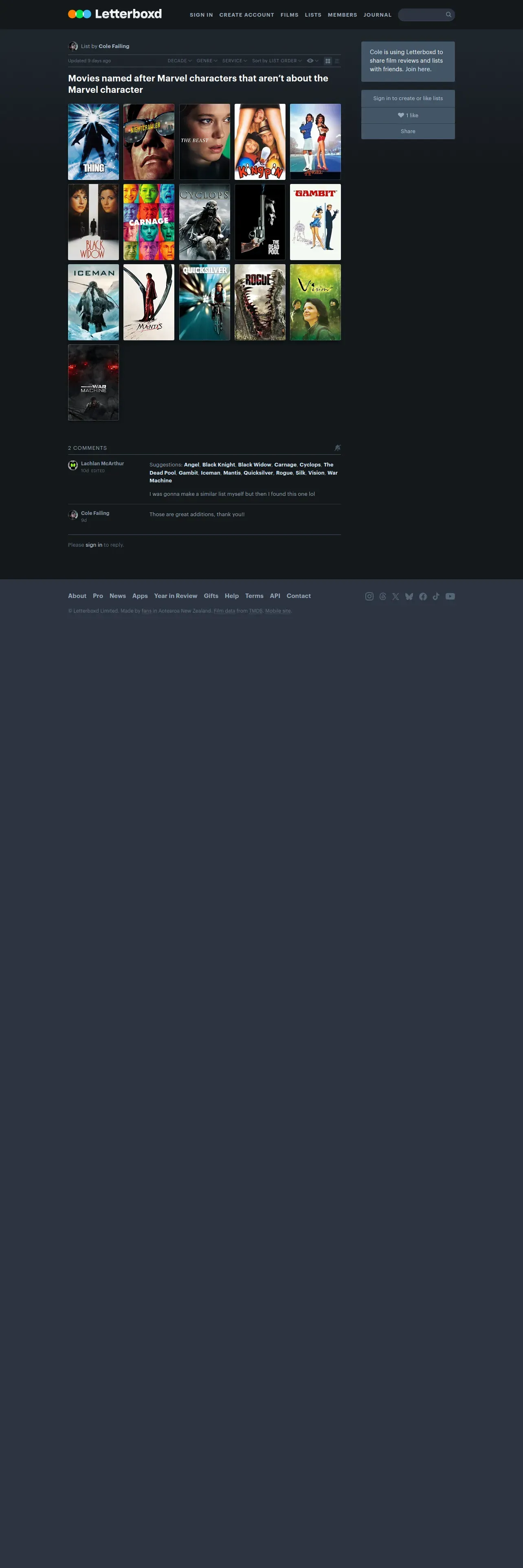This screenshot has width=523, height=1568.
Task: Open Lachlan McArthur's name link
Action: pyautogui.click(x=102, y=464)
